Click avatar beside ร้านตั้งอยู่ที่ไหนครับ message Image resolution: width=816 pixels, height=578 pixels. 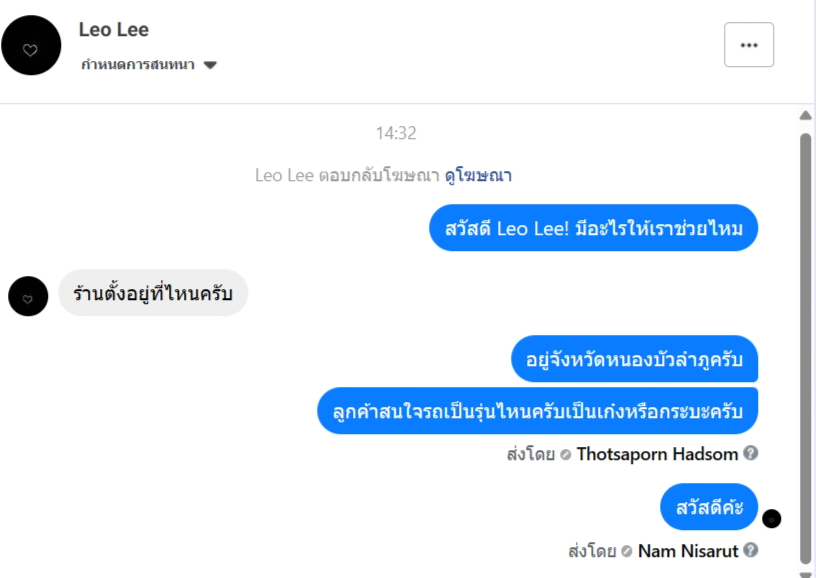click(x=28, y=296)
